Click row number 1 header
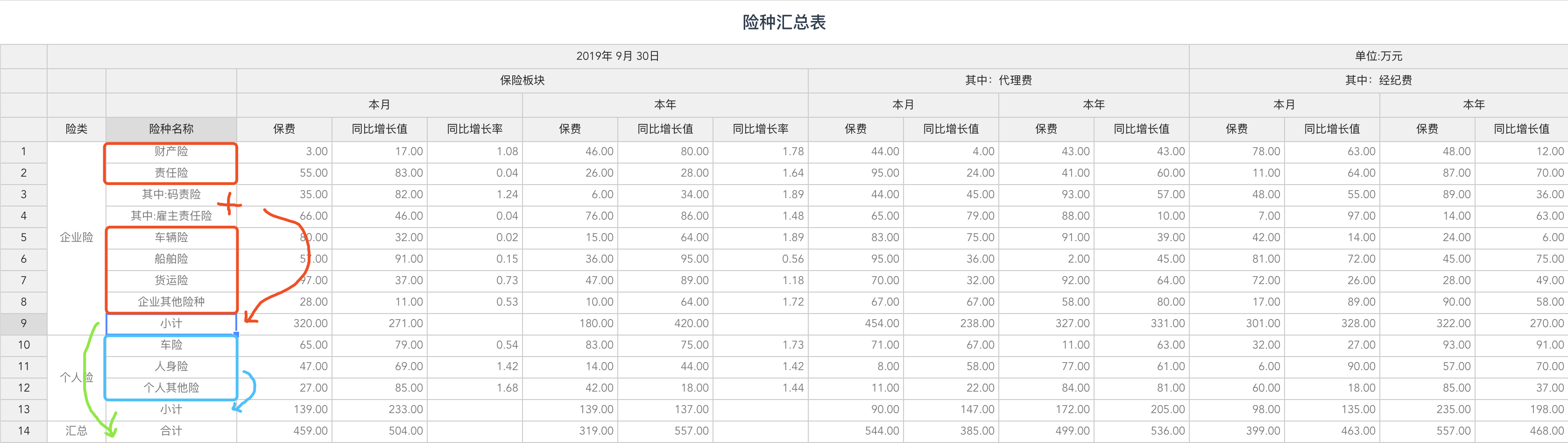This screenshot has height=443, width=1568. click(x=24, y=151)
